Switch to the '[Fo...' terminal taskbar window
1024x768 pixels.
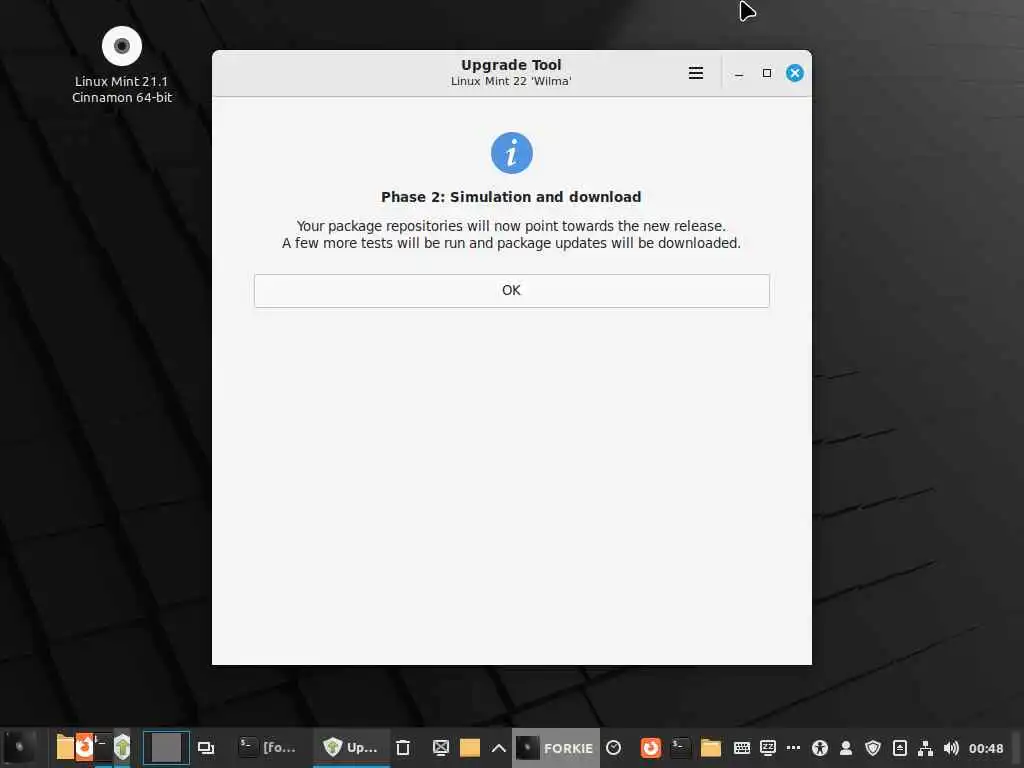pos(267,748)
